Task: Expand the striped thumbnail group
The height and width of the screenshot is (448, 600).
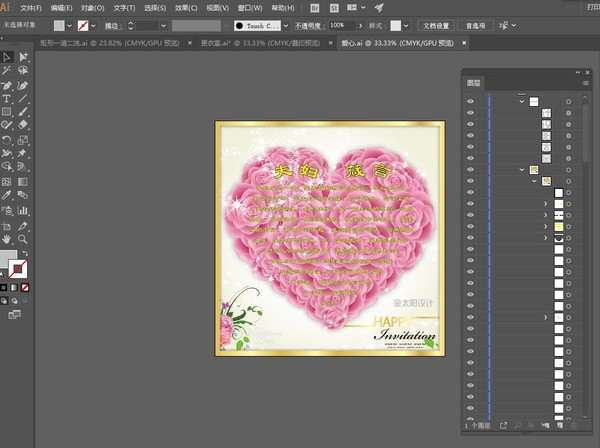Action: coord(546,215)
